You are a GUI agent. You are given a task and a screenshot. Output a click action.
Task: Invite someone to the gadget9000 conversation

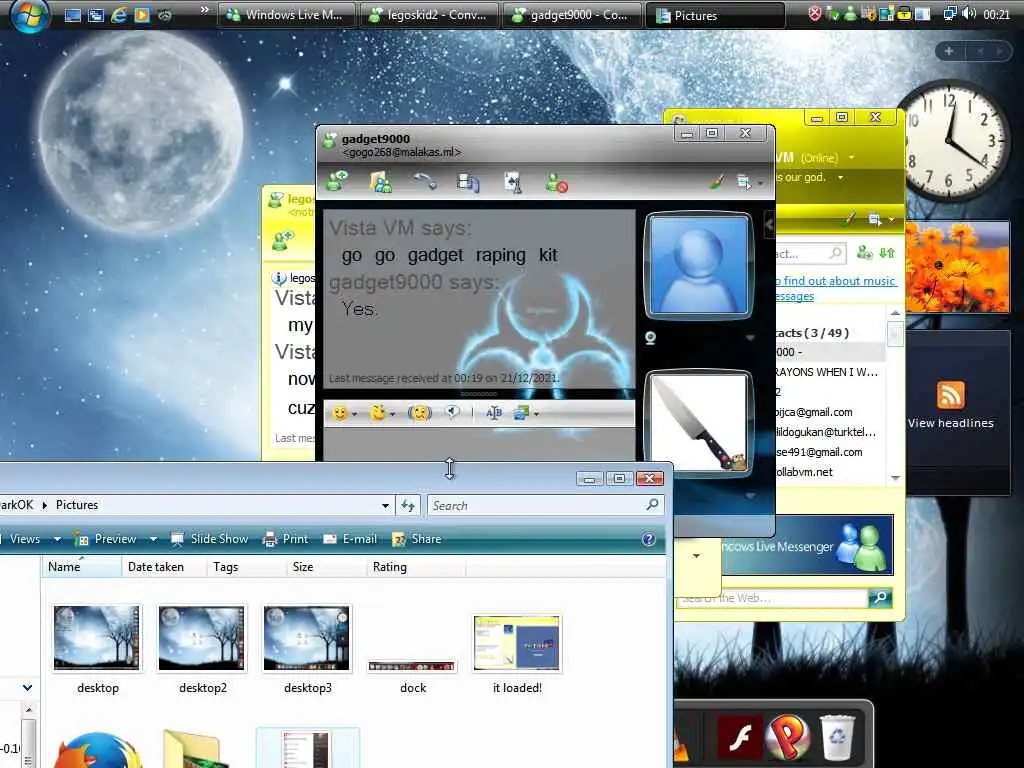tap(337, 181)
